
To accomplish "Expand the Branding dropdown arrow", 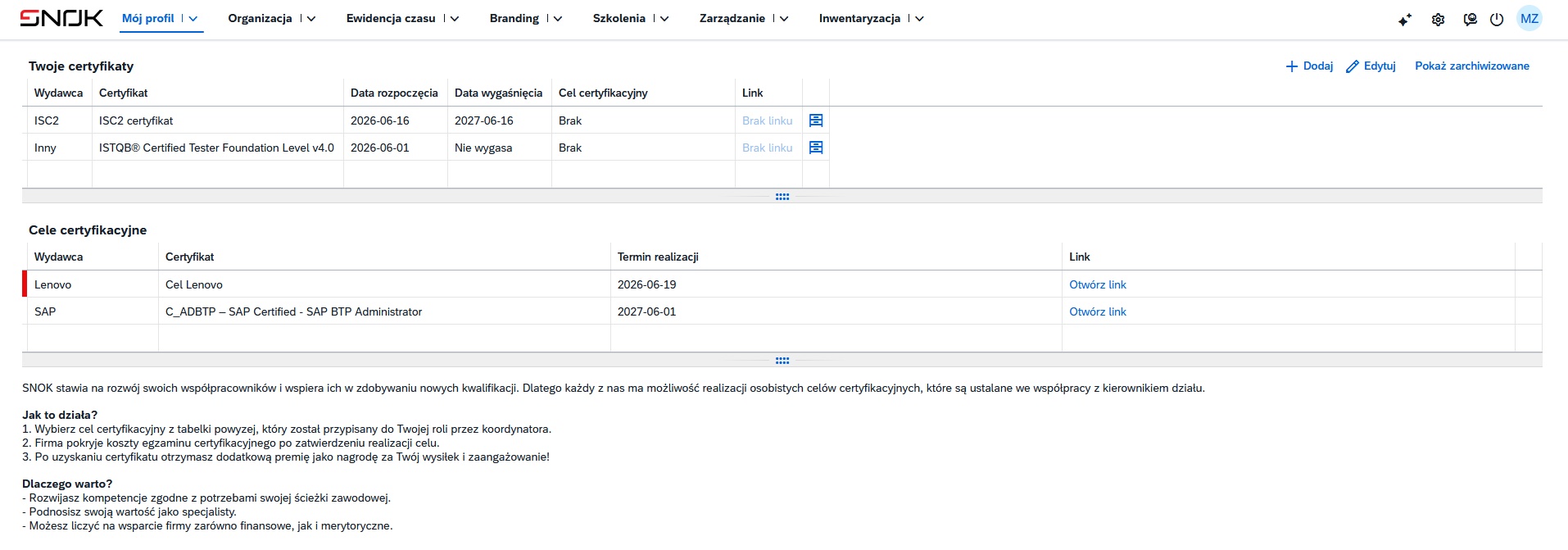I will [x=558, y=18].
